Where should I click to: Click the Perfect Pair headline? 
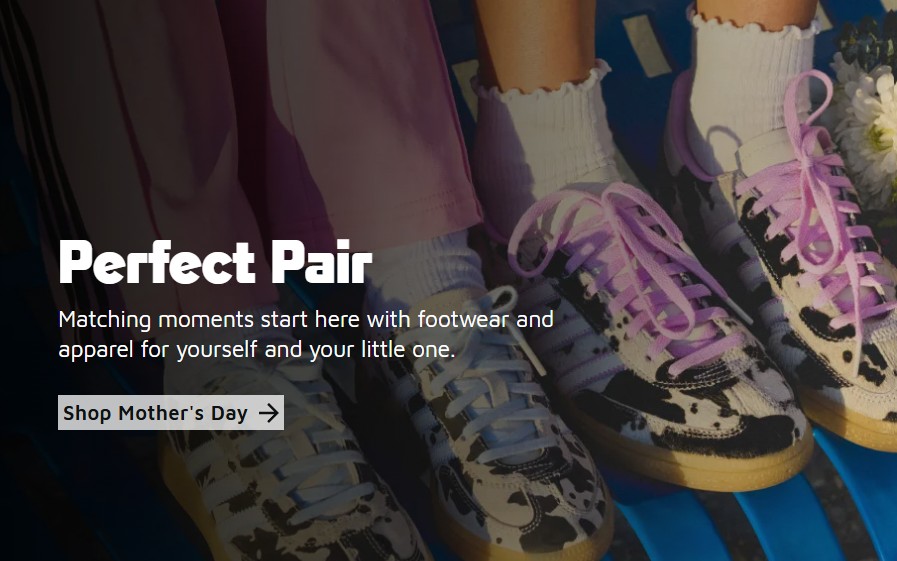click(x=216, y=262)
